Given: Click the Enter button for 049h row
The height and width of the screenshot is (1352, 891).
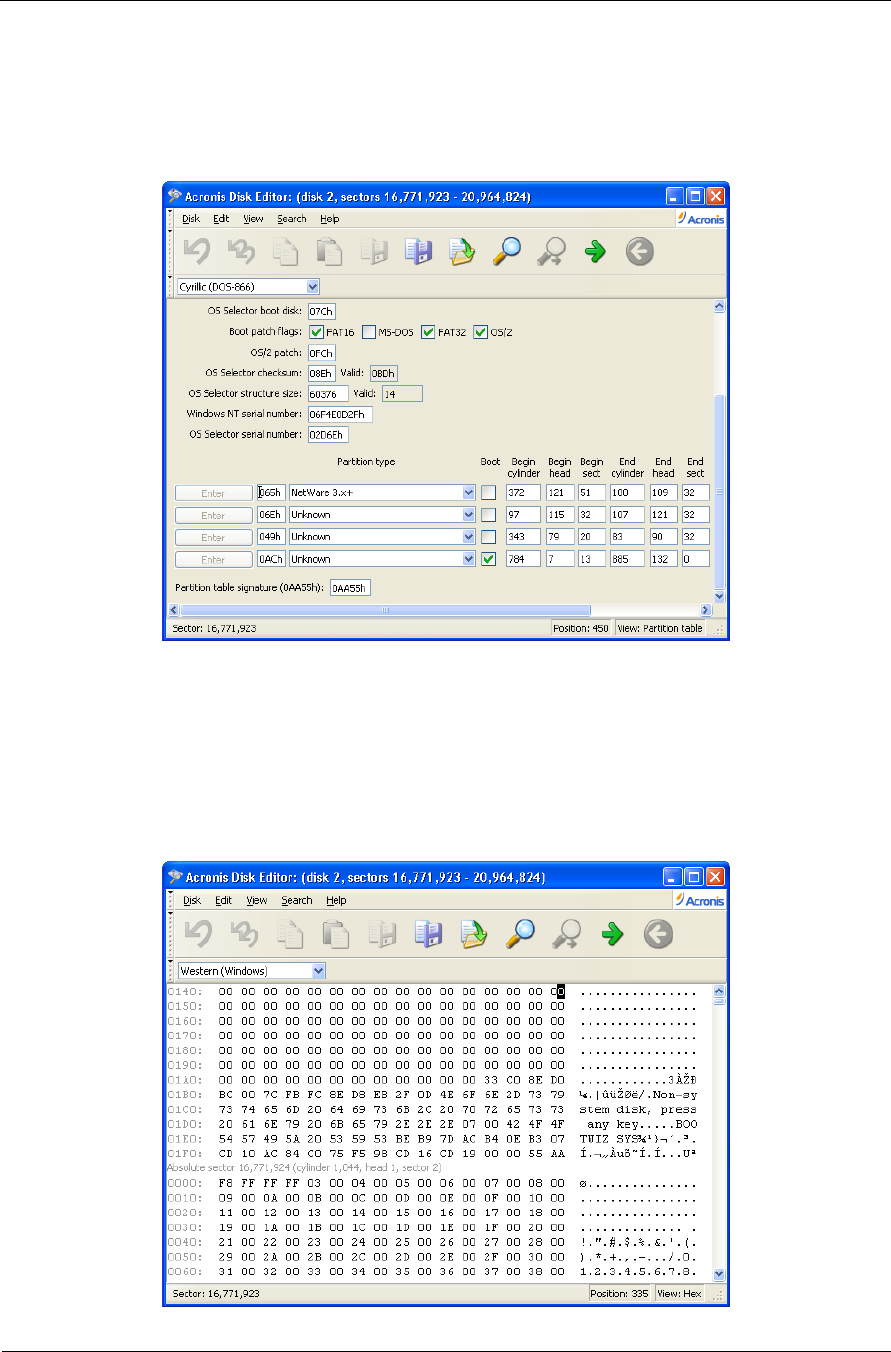Looking at the screenshot, I should [x=213, y=537].
